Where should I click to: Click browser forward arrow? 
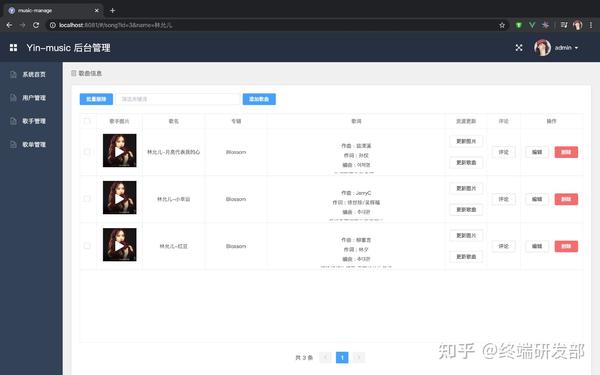point(23,25)
